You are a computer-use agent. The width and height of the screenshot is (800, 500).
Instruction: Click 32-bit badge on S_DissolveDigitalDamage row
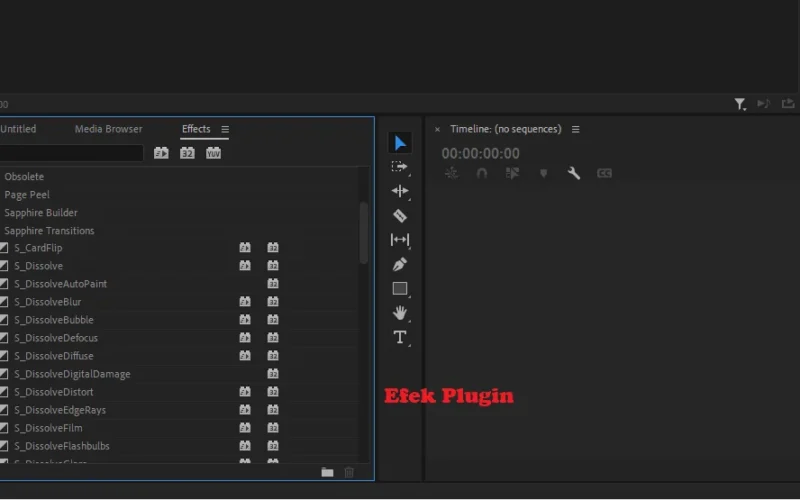click(x=273, y=374)
